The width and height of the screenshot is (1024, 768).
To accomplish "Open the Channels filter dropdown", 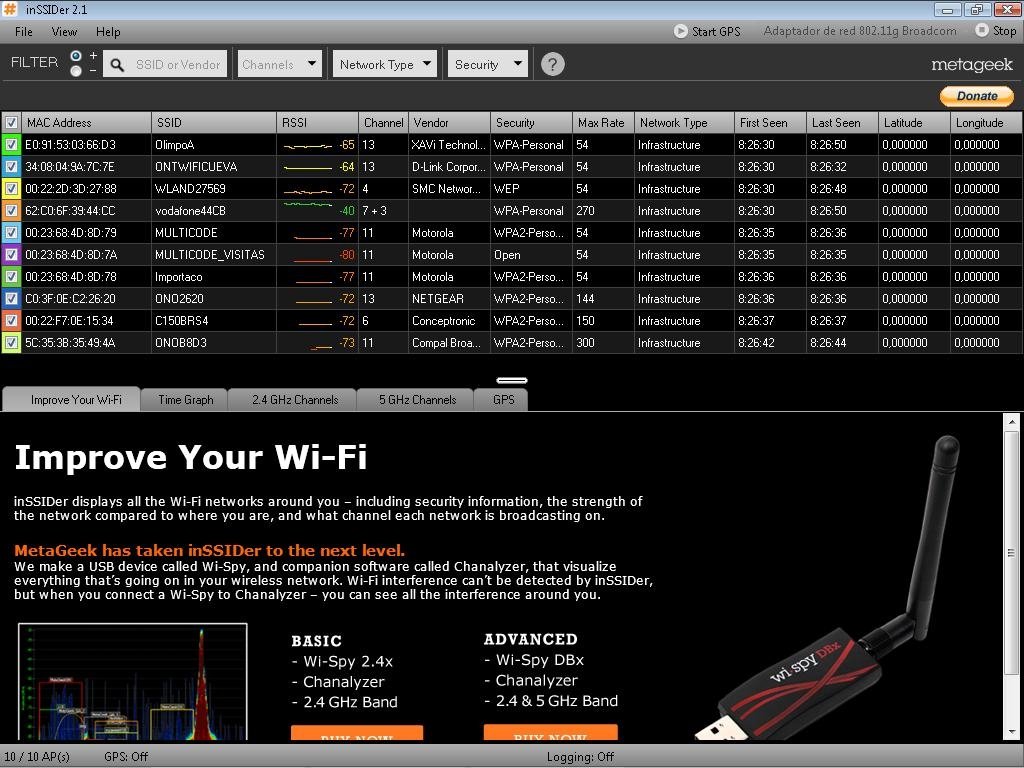I will pyautogui.click(x=280, y=64).
